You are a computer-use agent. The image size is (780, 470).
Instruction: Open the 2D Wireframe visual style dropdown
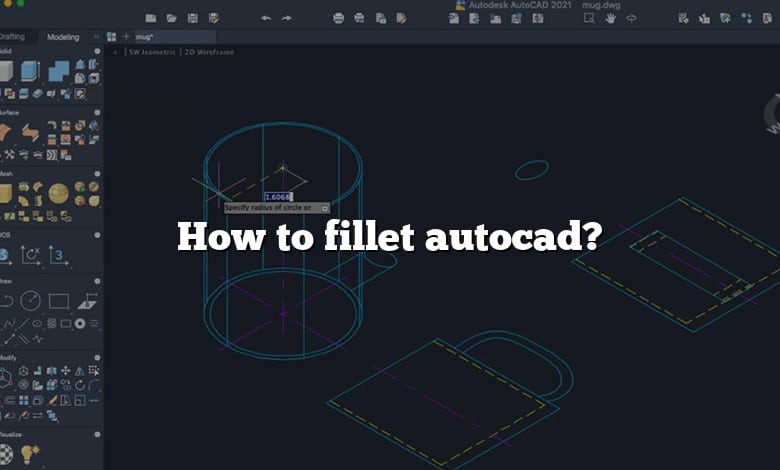click(x=209, y=52)
